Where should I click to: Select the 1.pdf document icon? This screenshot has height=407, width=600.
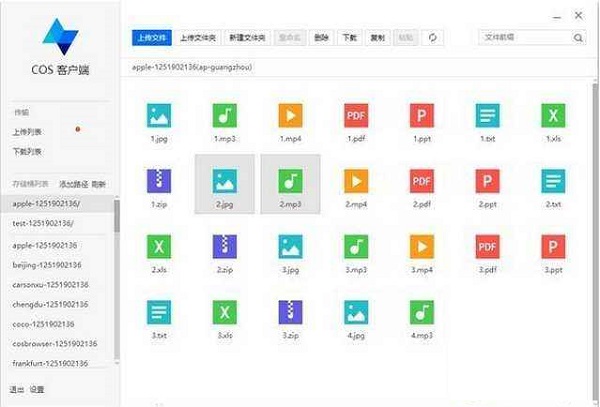[x=356, y=115]
